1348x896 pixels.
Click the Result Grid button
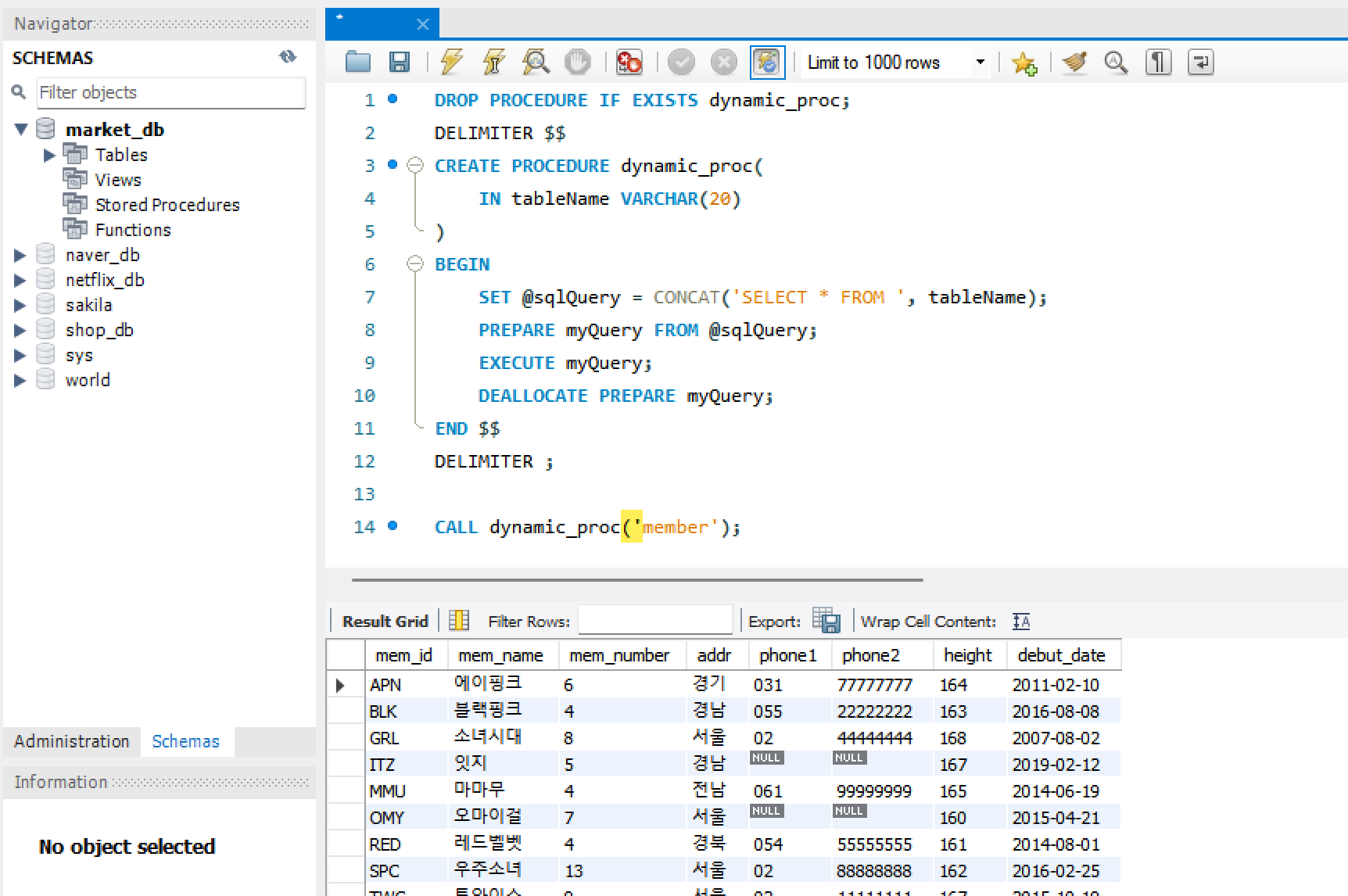(x=385, y=621)
